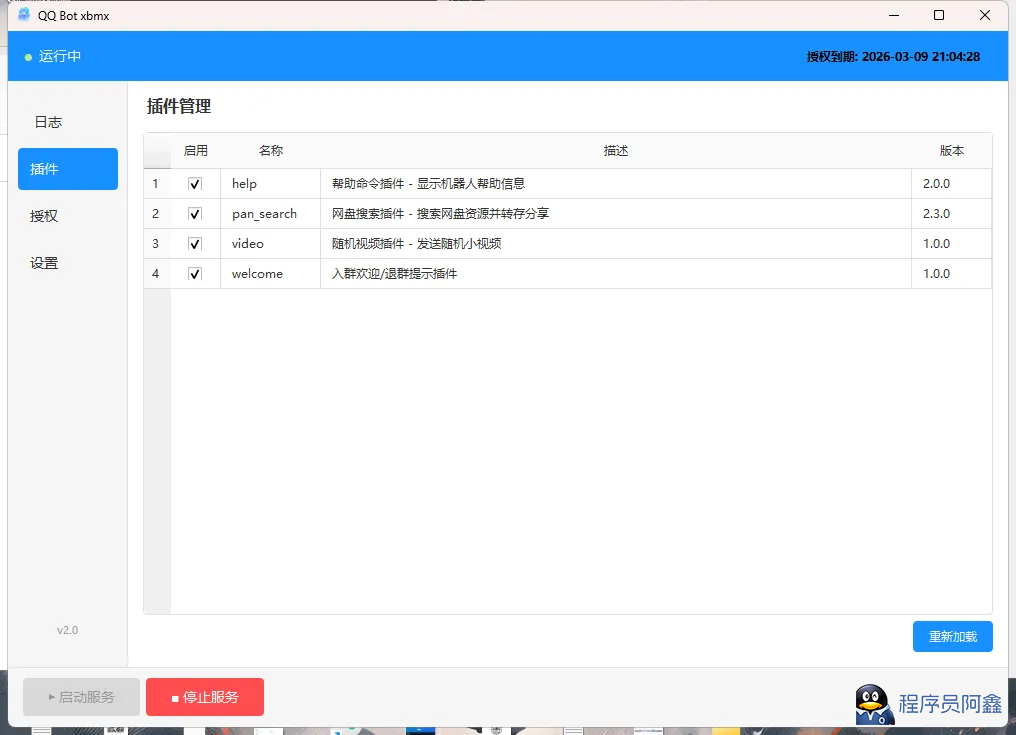Turn off the welcome plugin checkbox

pyautogui.click(x=195, y=274)
